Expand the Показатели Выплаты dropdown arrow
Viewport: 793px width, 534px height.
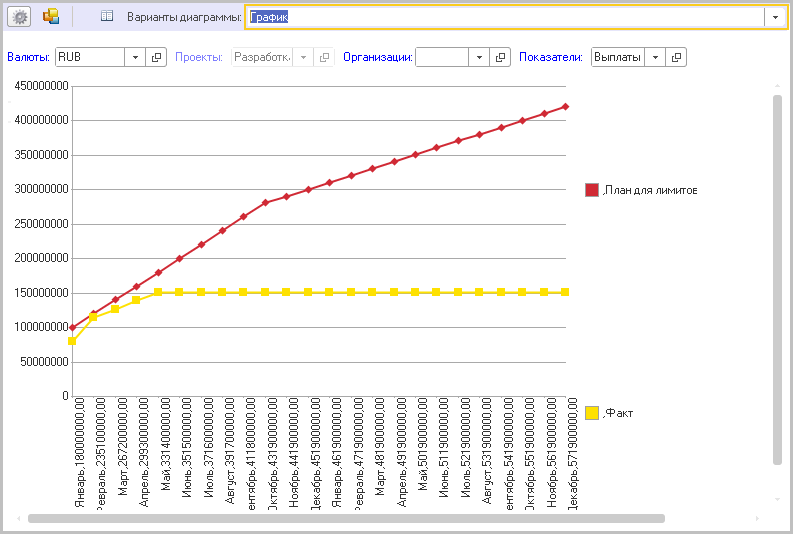coord(656,58)
